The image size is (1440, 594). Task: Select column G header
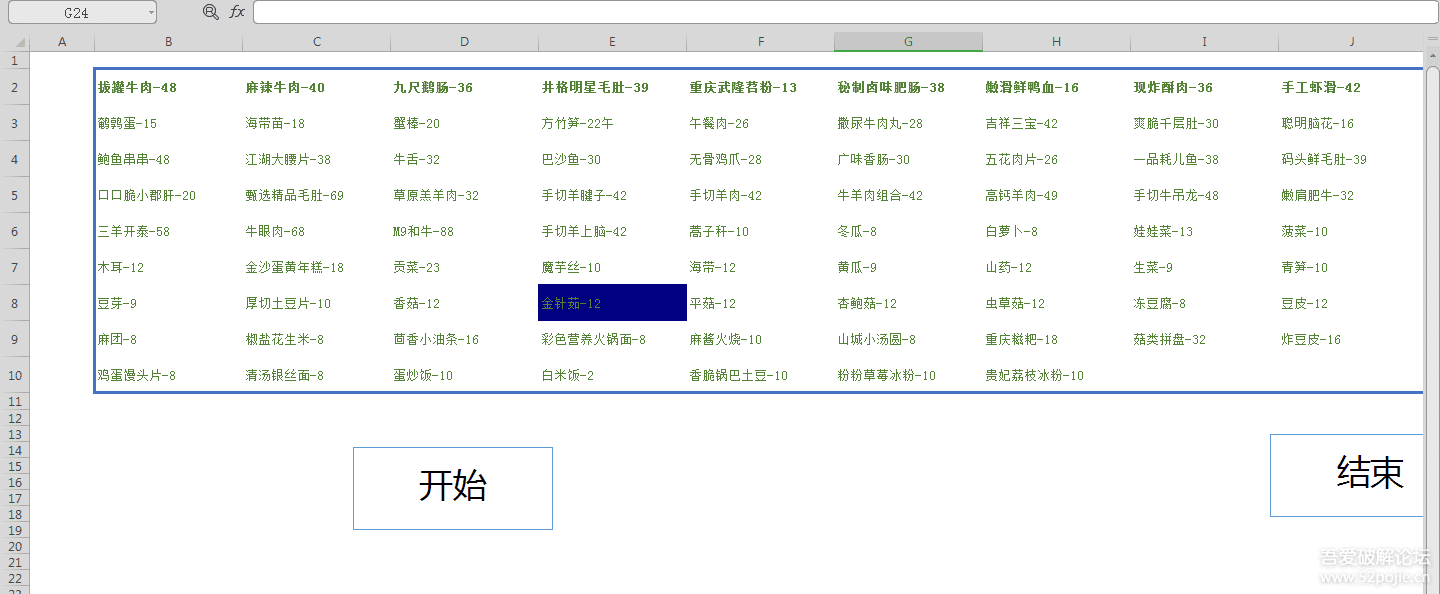pyautogui.click(x=908, y=42)
